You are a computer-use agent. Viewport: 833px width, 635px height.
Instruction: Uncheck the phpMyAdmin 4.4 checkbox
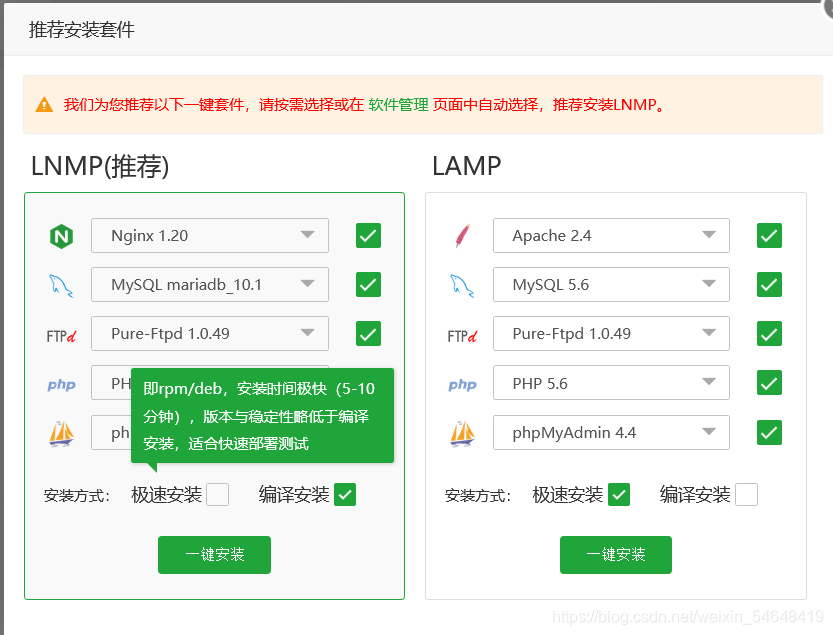click(x=769, y=433)
